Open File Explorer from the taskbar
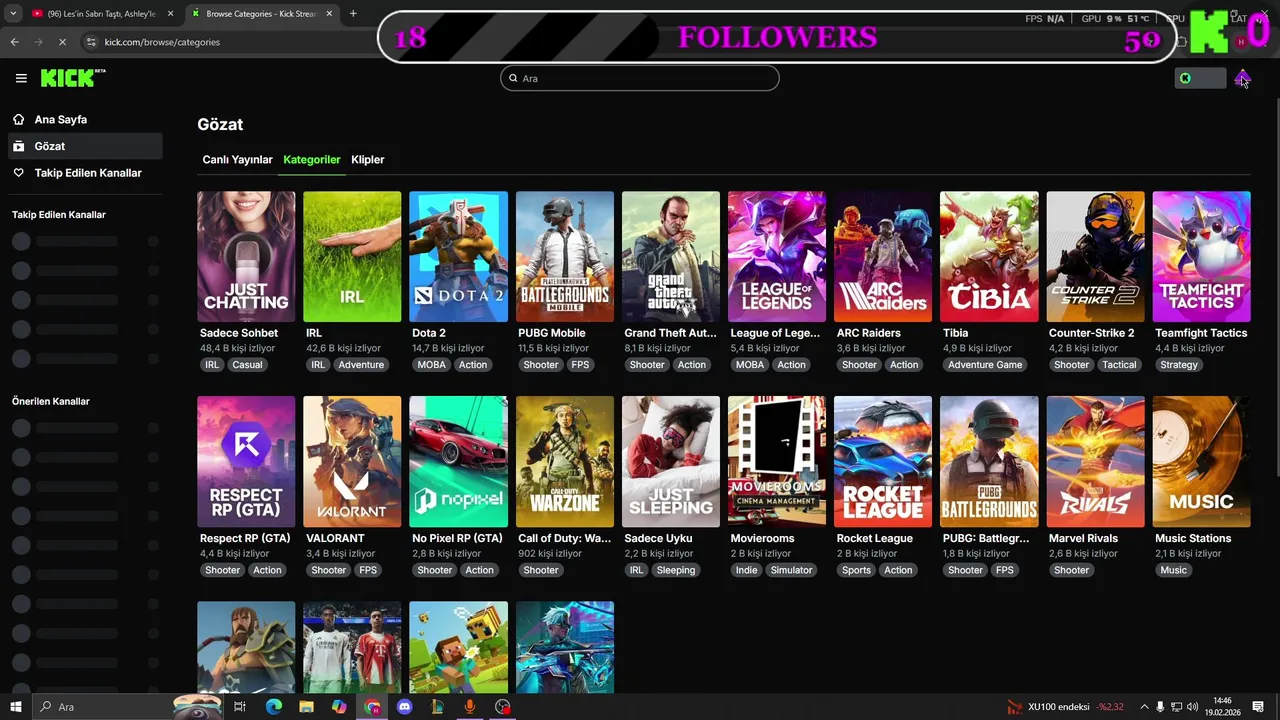 (x=306, y=707)
